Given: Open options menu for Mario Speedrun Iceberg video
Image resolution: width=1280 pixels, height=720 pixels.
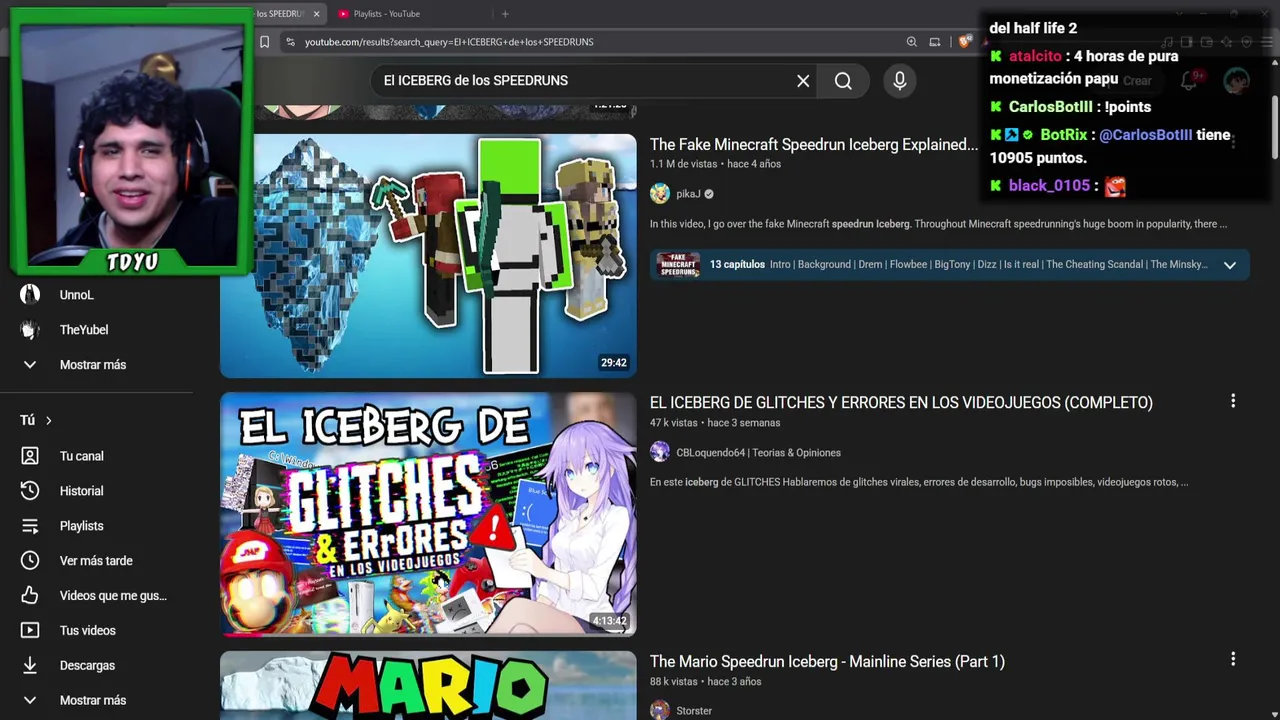Looking at the screenshot, I should pyautogui.click(x=1233, y=659).
